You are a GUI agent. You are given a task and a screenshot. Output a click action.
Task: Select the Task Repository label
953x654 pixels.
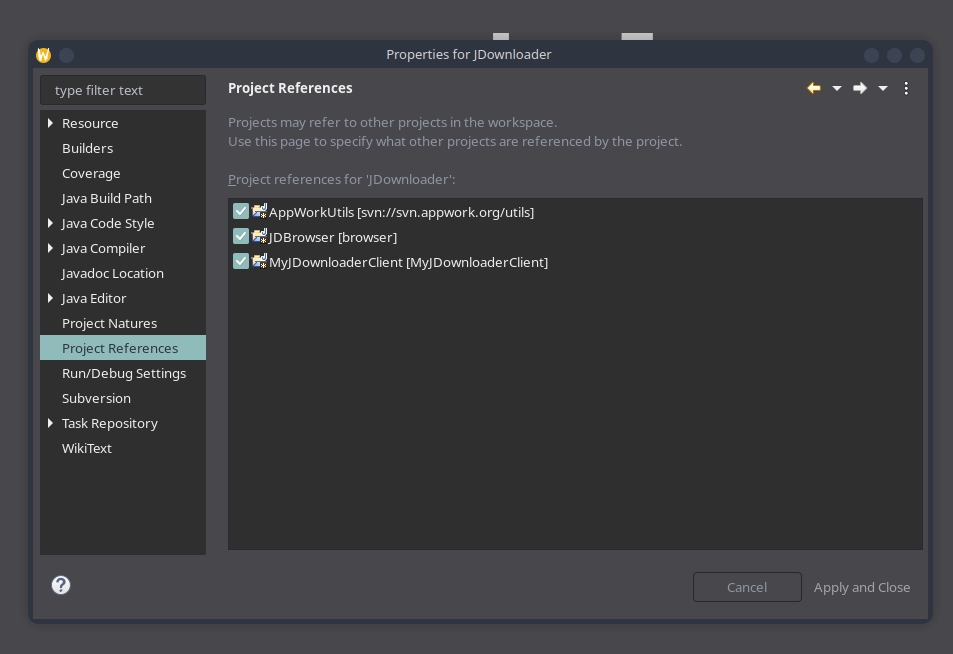[109, 423]
